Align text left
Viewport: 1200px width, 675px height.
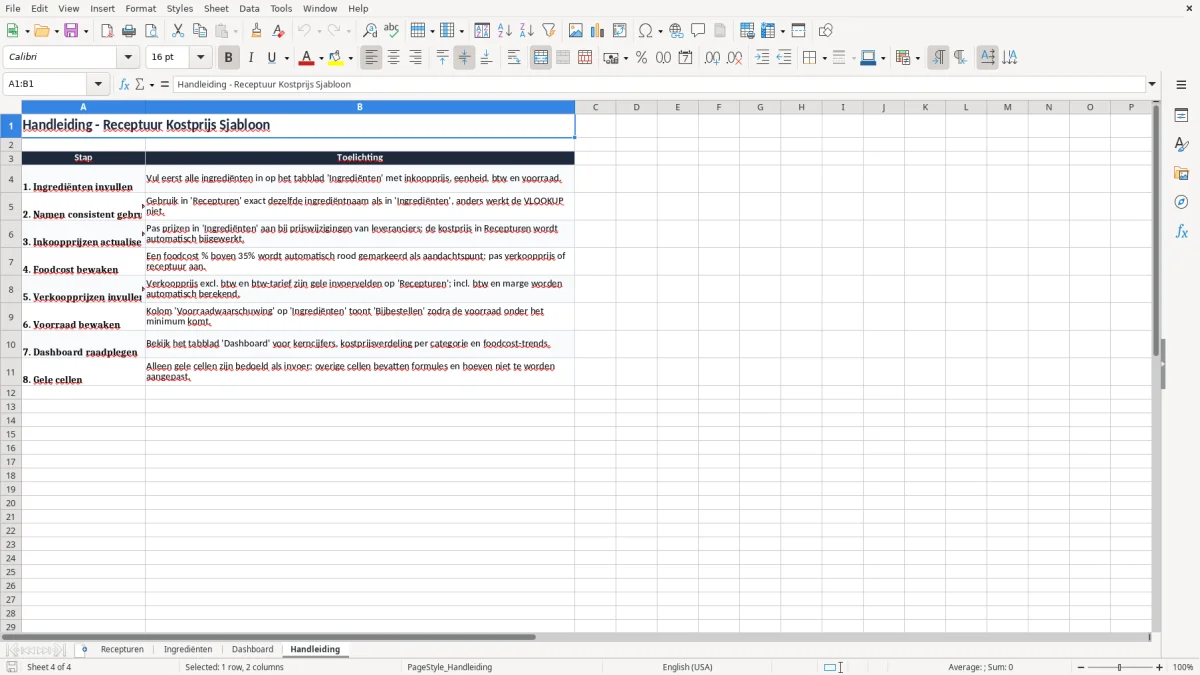point(372,58)
